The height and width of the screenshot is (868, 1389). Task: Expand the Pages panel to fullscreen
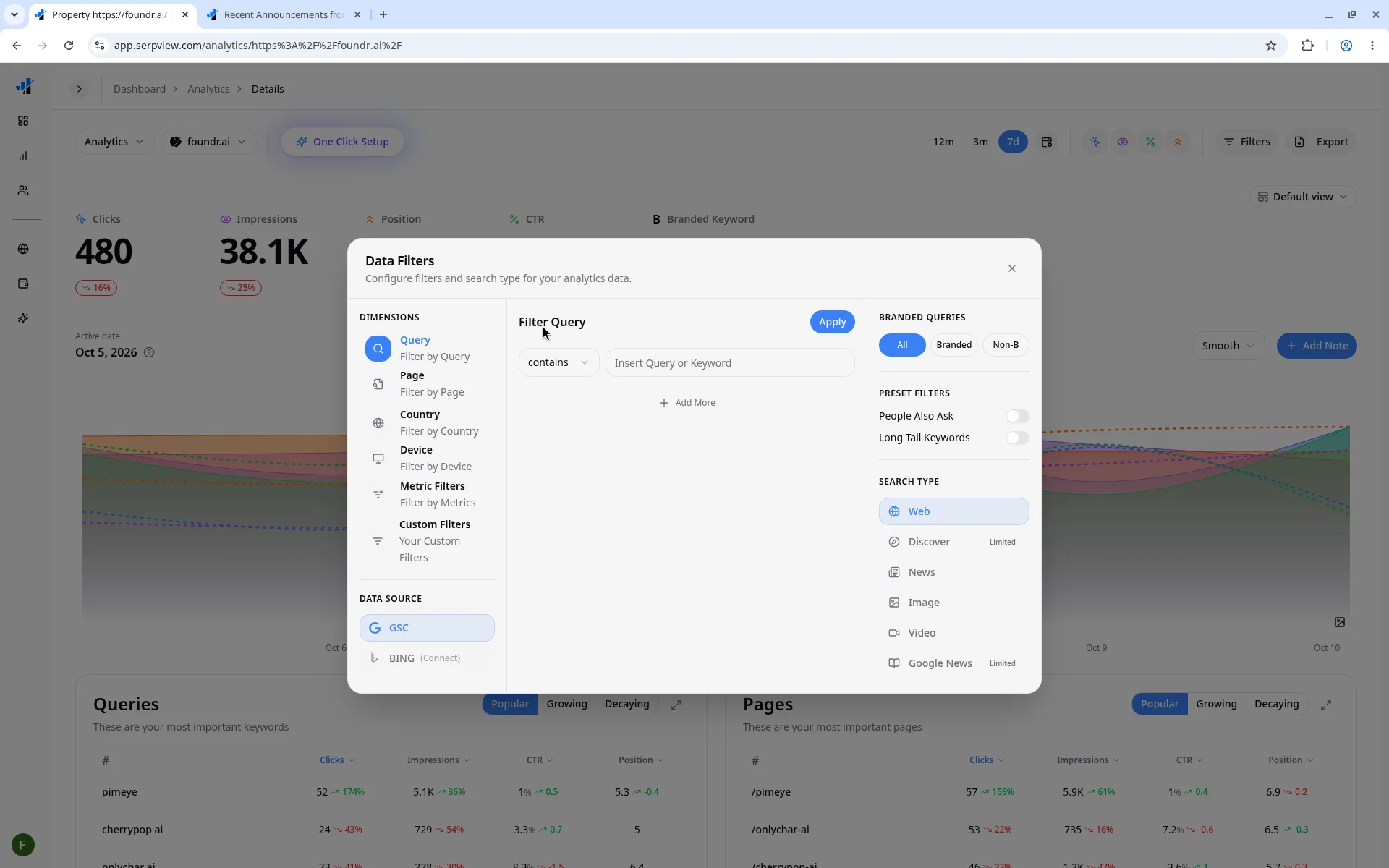(1326, 705)
